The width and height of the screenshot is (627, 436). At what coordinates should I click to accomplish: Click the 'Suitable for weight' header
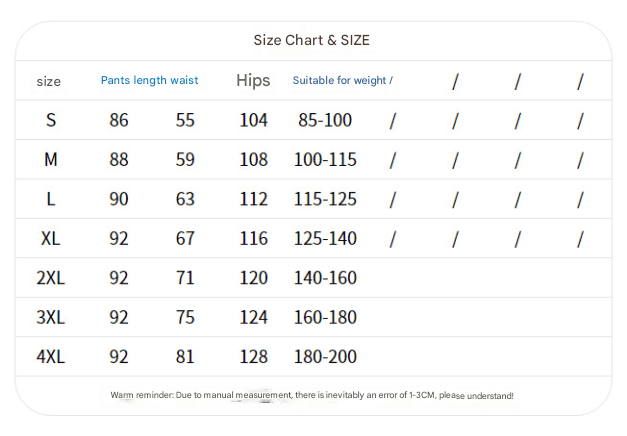(x=339, y=81)
